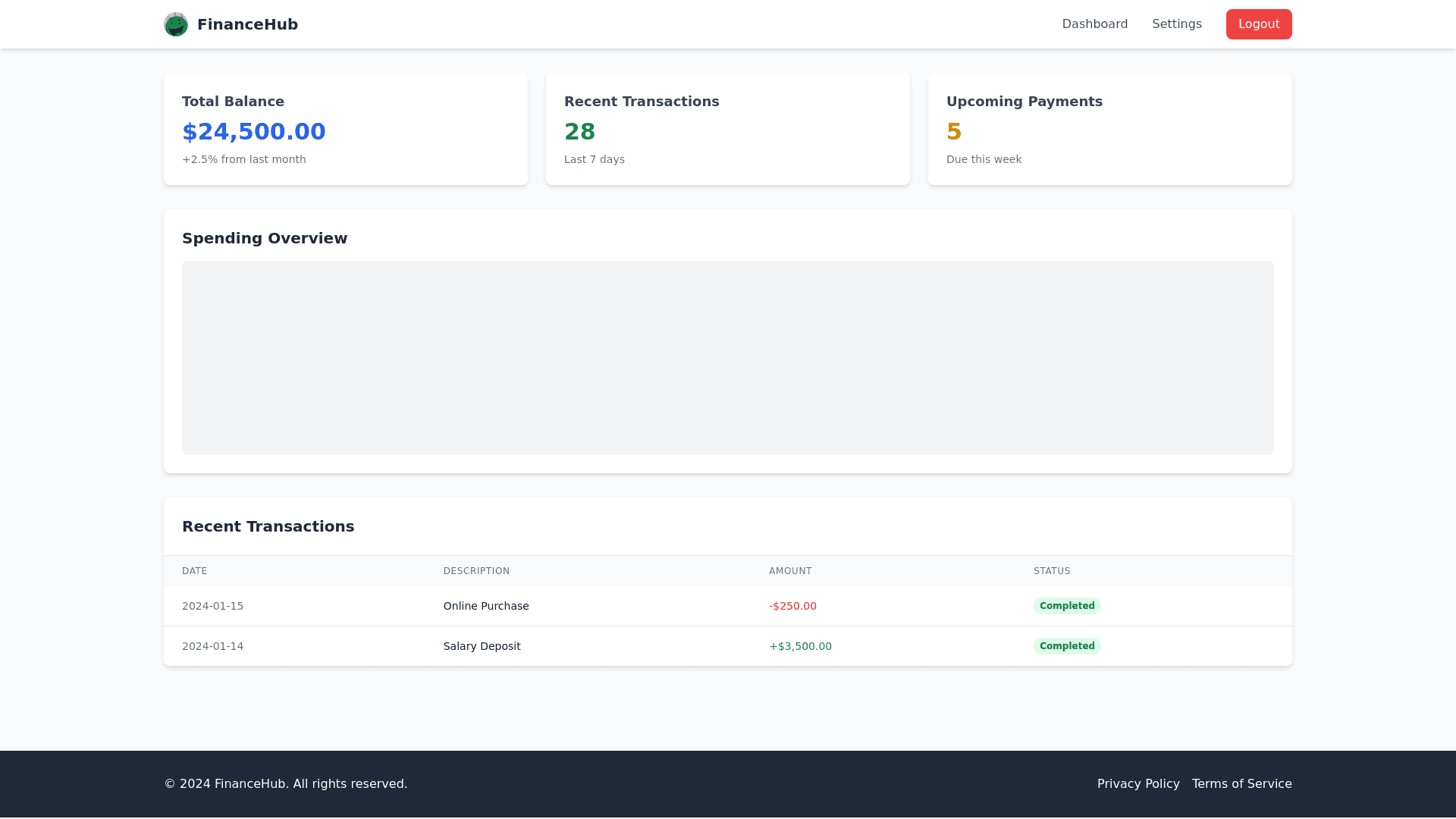Image resolution: width=1456 pixels, height=819 pixels.
Task: Open the Terms of Service link
Action: (x=1242, y=783)
